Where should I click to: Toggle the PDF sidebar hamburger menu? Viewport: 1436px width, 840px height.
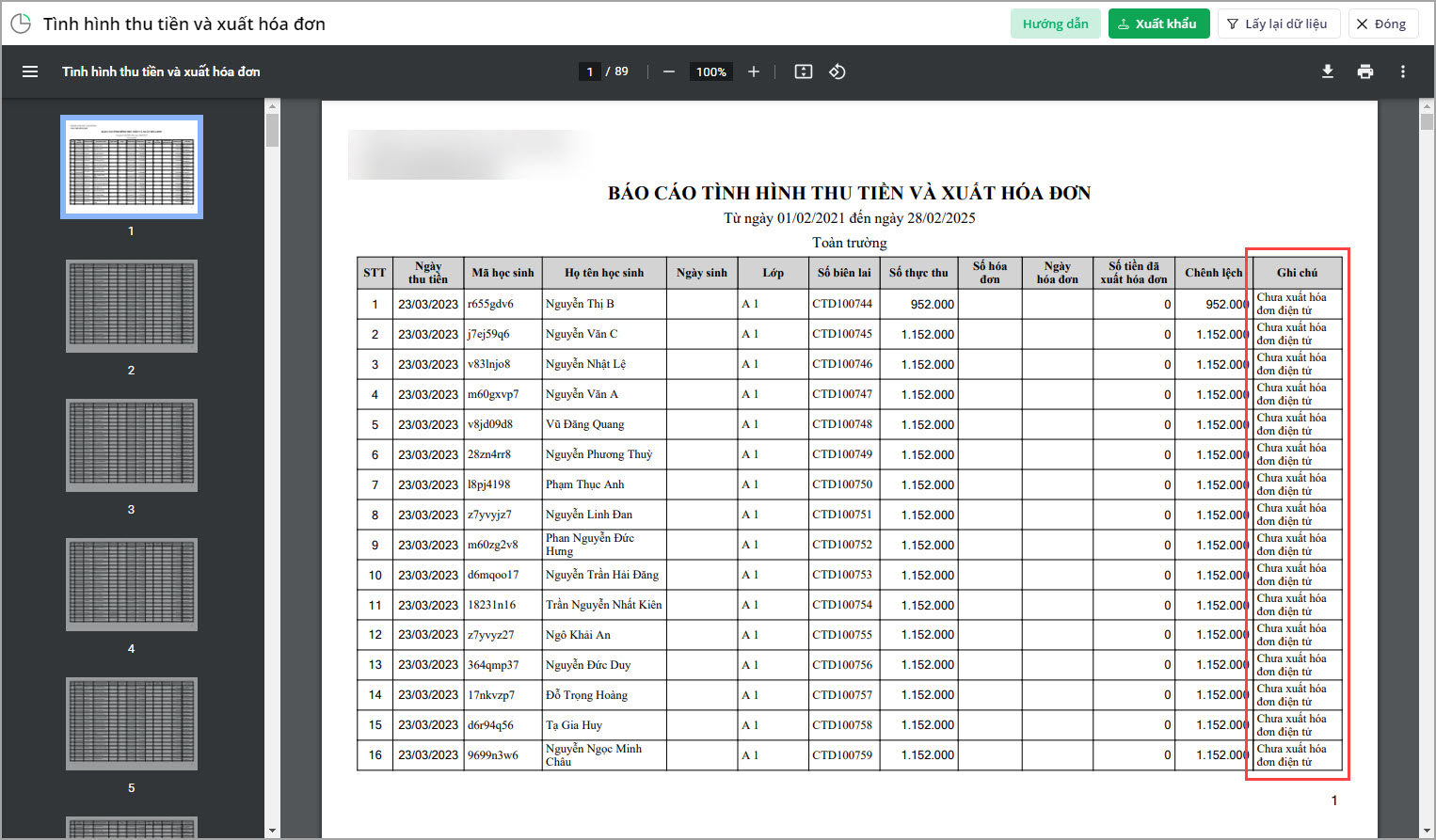(x=30, y=71)
